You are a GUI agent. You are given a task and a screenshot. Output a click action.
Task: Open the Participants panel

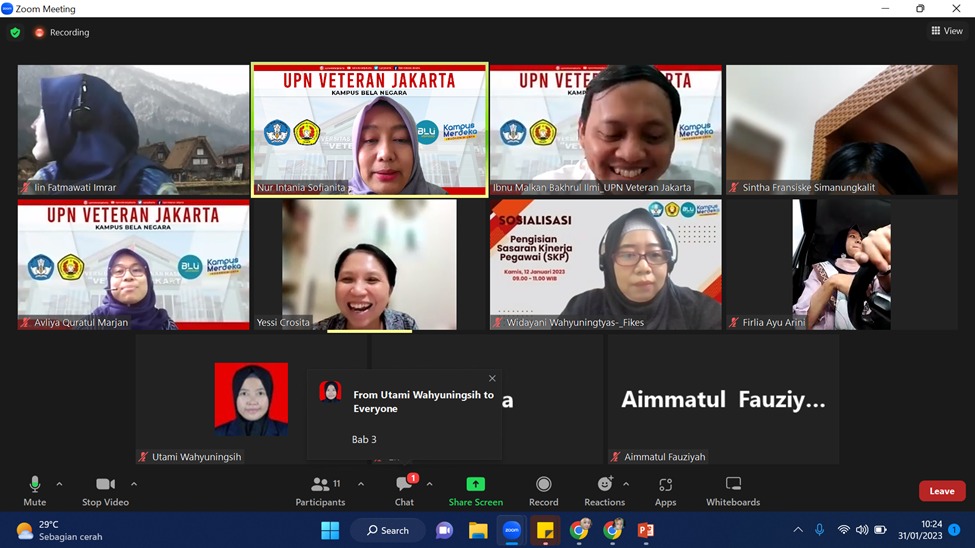(x=320, y=489)
